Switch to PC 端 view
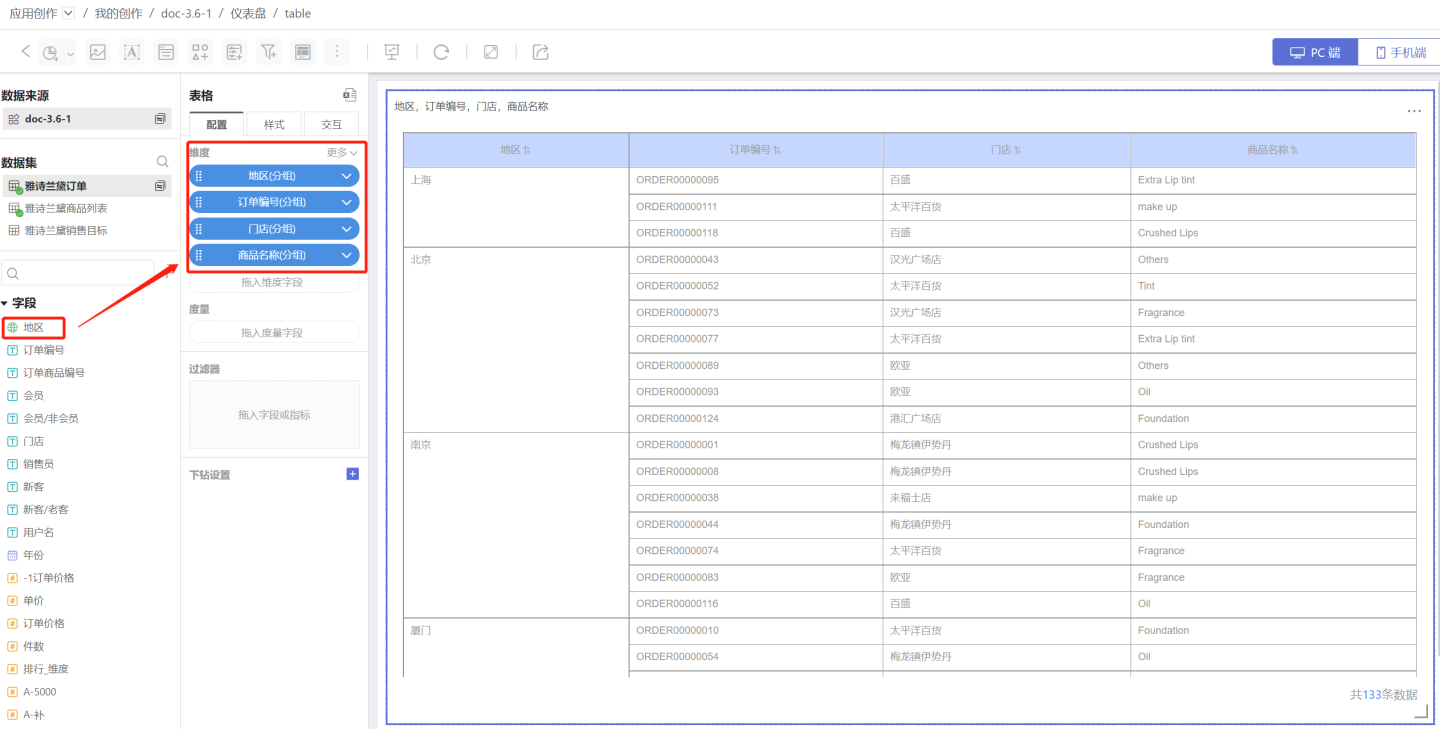 (1315, 52)
